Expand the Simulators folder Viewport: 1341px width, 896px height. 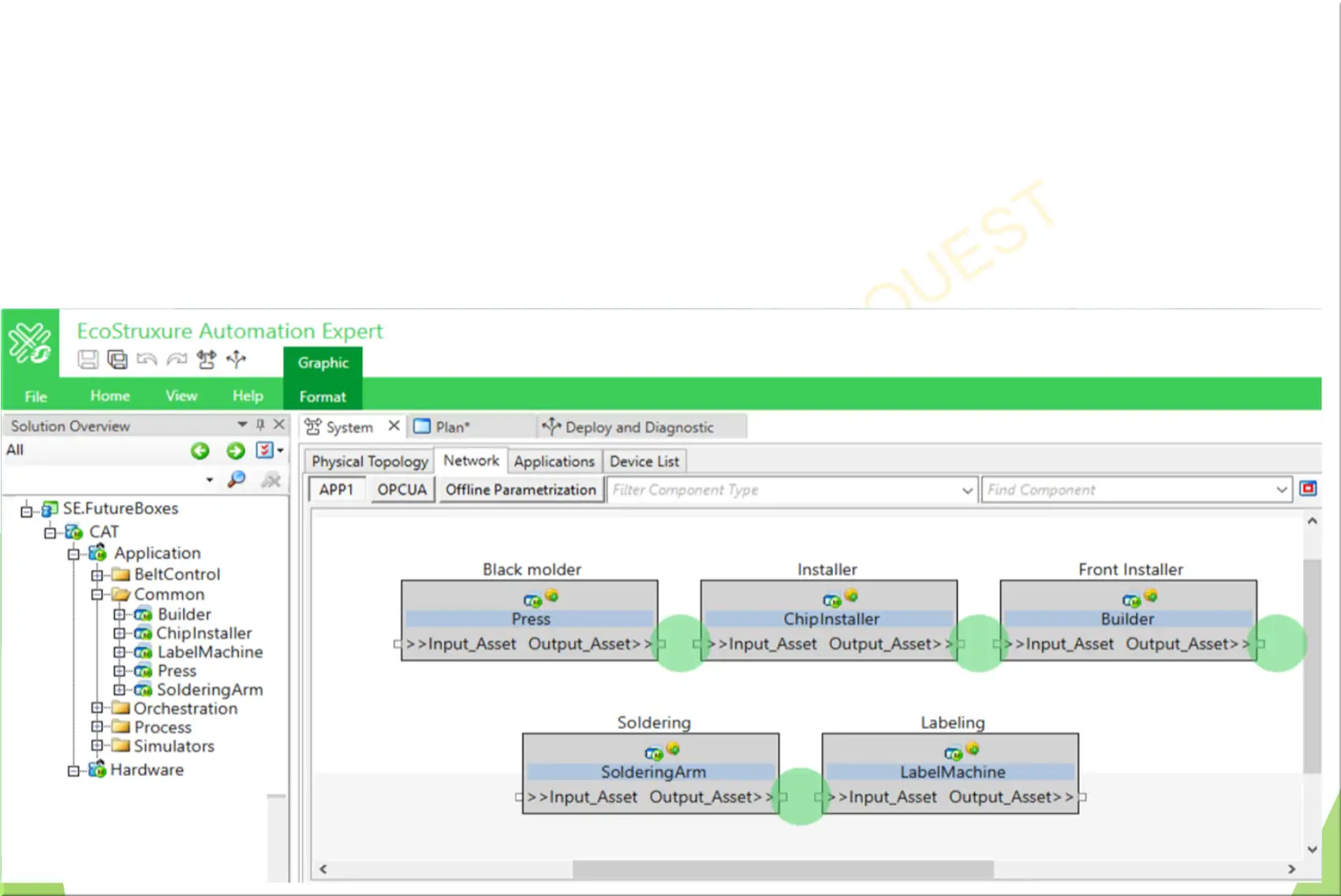tap(97, 745)
